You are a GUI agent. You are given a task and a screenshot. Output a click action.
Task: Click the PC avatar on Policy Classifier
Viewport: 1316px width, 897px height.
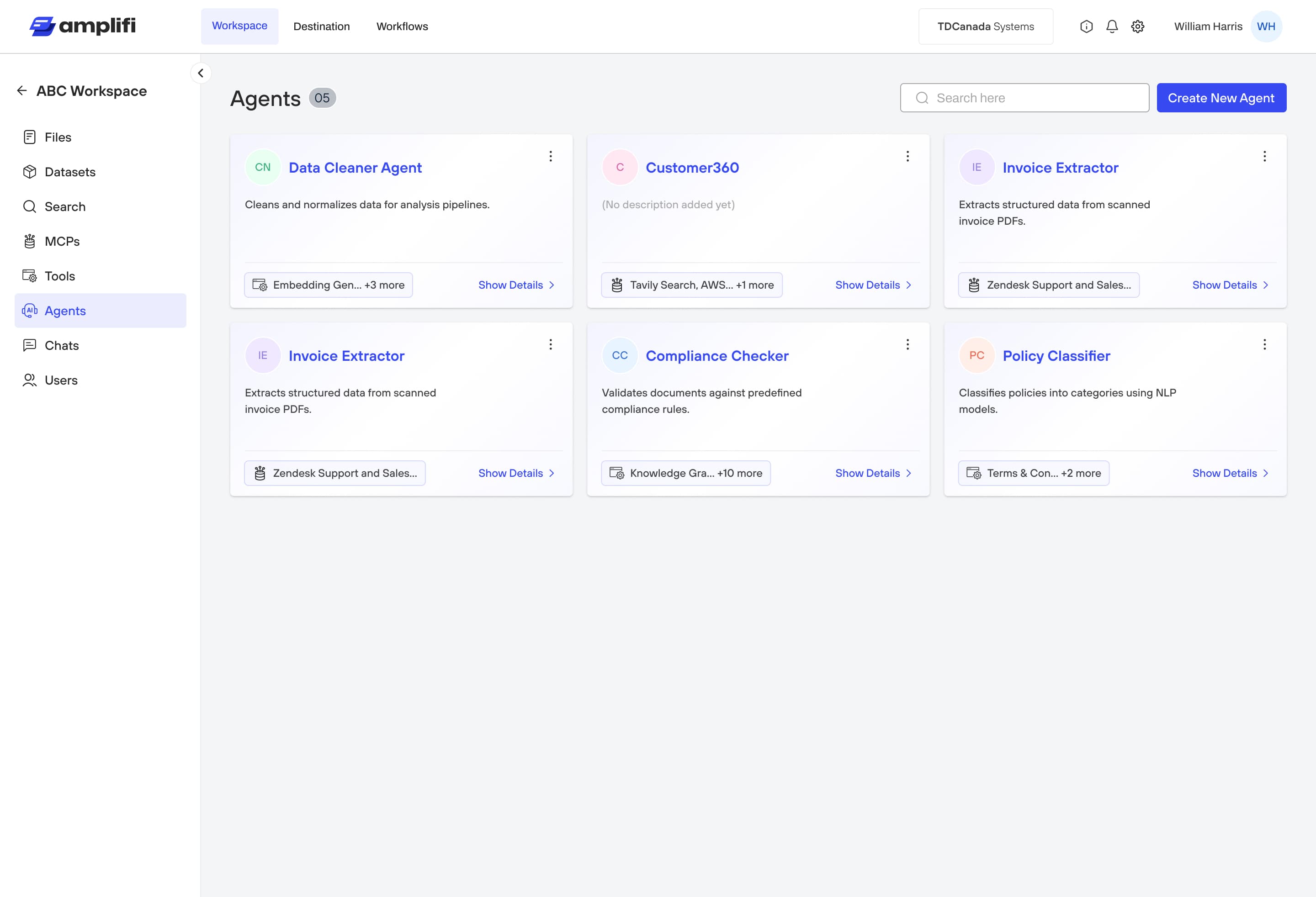coord(977,355)
